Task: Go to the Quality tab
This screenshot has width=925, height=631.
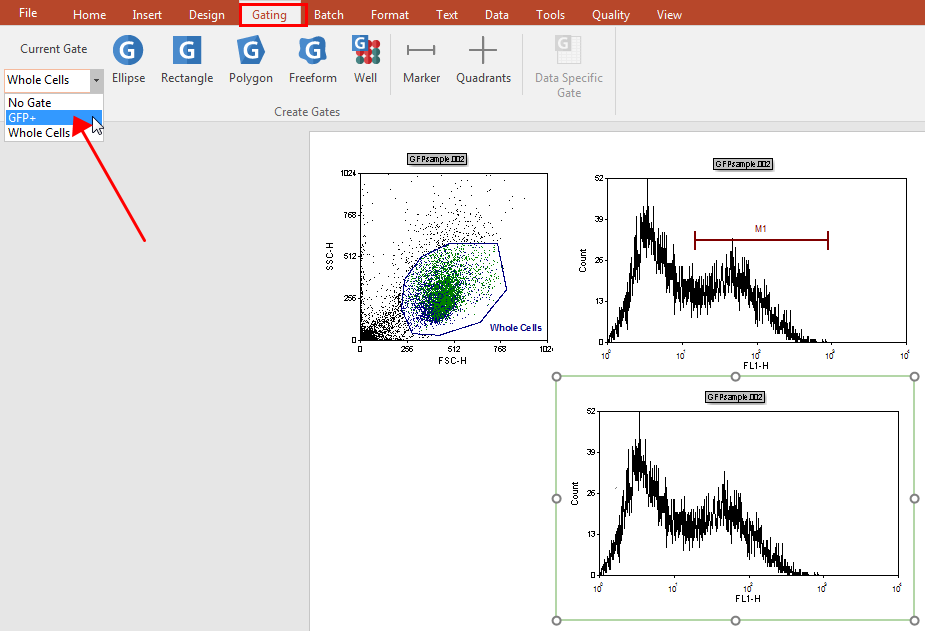Action: (610, 15)
